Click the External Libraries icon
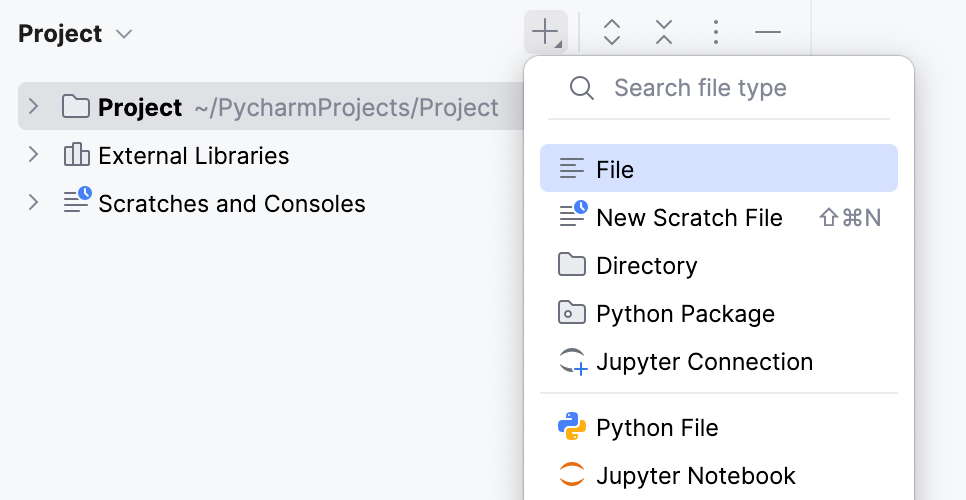Screen dimensions: 966x500 tap(76, 156)
